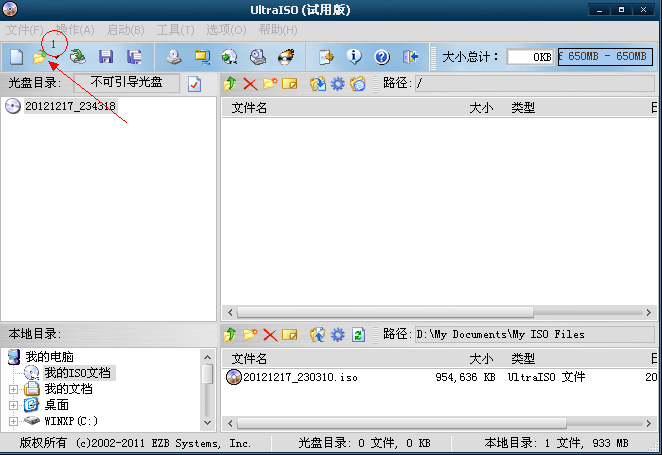Click the notepad-with-gear icon in main toolbar
Screen dimensions: 662x455
[x=326, y=57]
